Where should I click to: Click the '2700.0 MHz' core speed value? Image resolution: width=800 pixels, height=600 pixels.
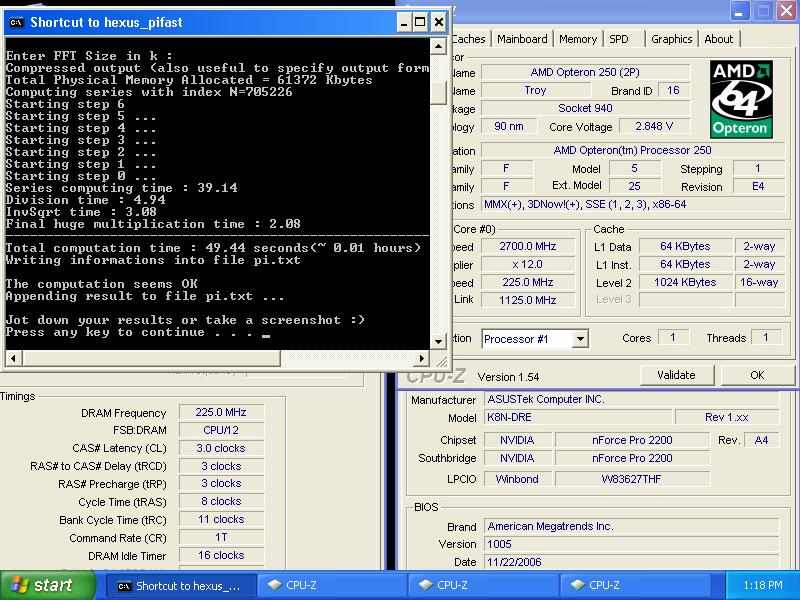pyautogui.click(x=528, y=246)
